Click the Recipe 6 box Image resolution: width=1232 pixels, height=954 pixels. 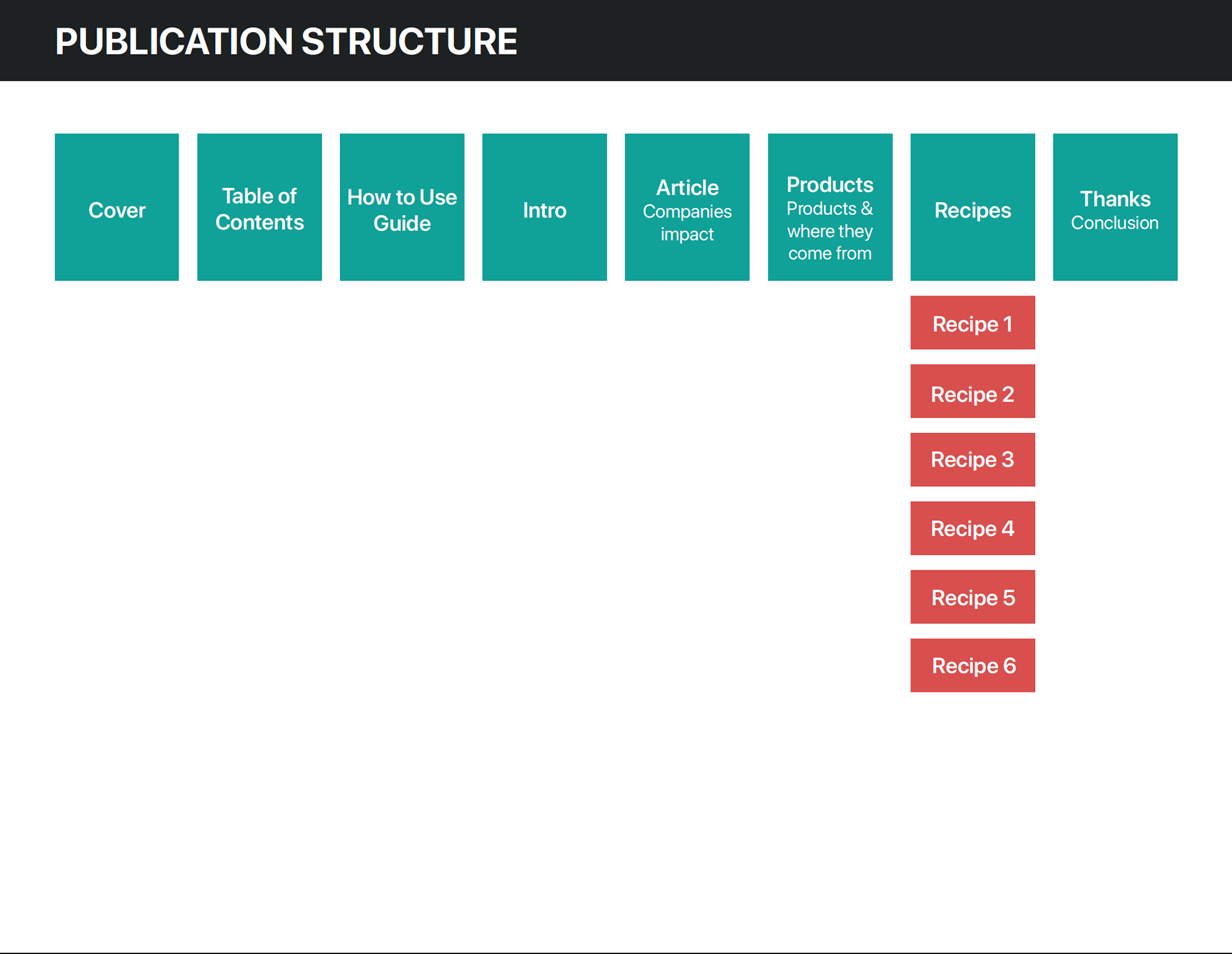click(972, 665)
